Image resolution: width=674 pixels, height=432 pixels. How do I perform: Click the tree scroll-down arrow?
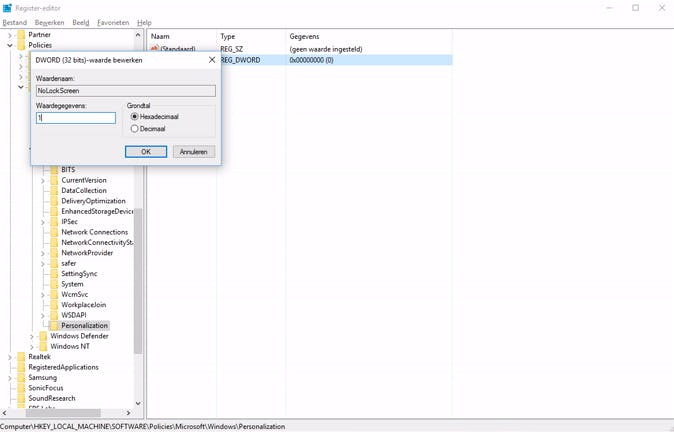(138, 403)
